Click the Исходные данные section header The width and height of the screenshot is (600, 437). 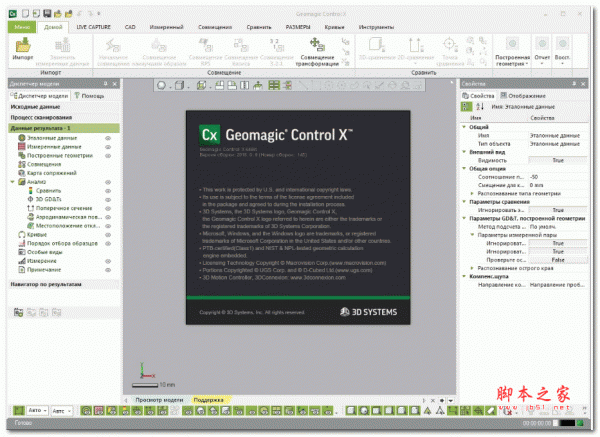pos(64,107)
